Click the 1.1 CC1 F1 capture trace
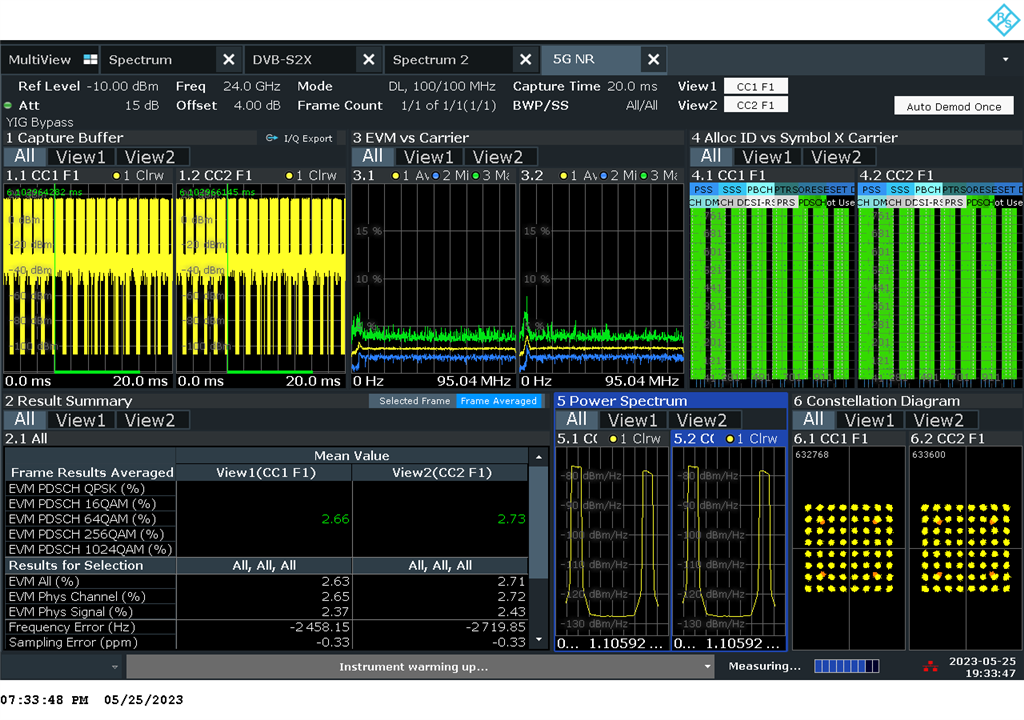Image resolution: width=1024 pixels, height=720 pixels. click(88, 279)
